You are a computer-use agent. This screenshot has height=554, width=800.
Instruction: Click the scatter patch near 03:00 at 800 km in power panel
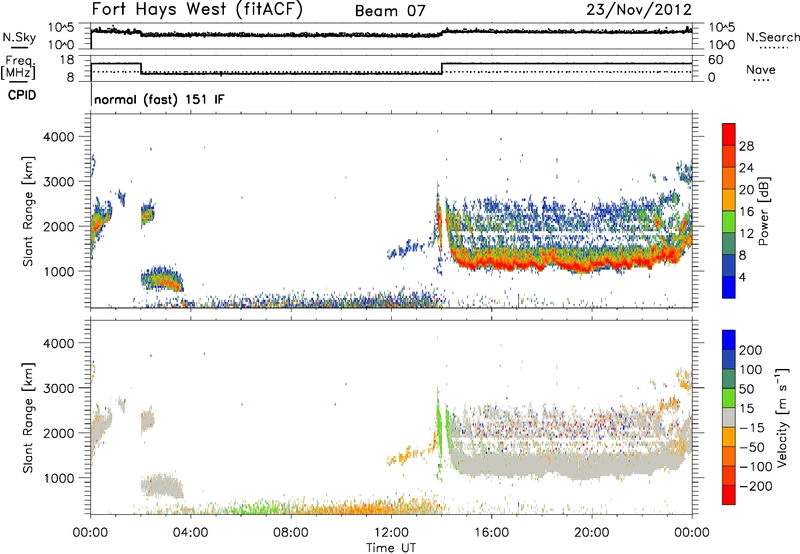162,280
